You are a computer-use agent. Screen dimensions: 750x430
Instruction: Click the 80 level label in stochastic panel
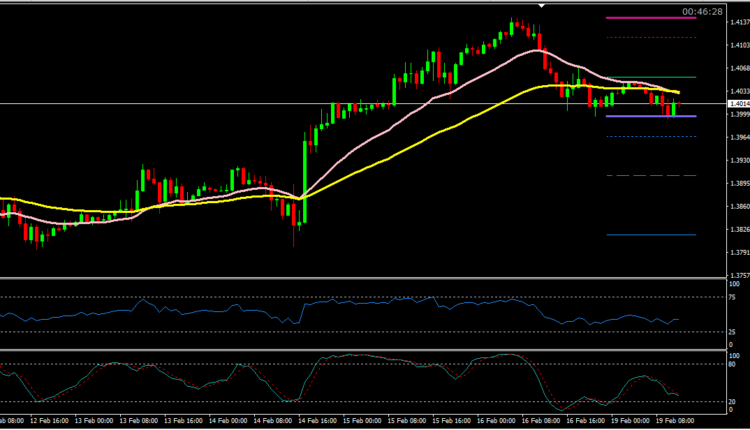734,365
